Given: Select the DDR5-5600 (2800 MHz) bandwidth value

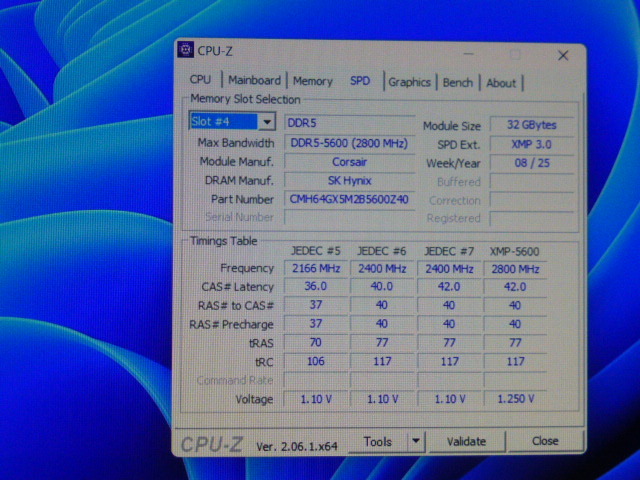Looking at the screenshot, I should pyautogui.click(x=349, y=143).
